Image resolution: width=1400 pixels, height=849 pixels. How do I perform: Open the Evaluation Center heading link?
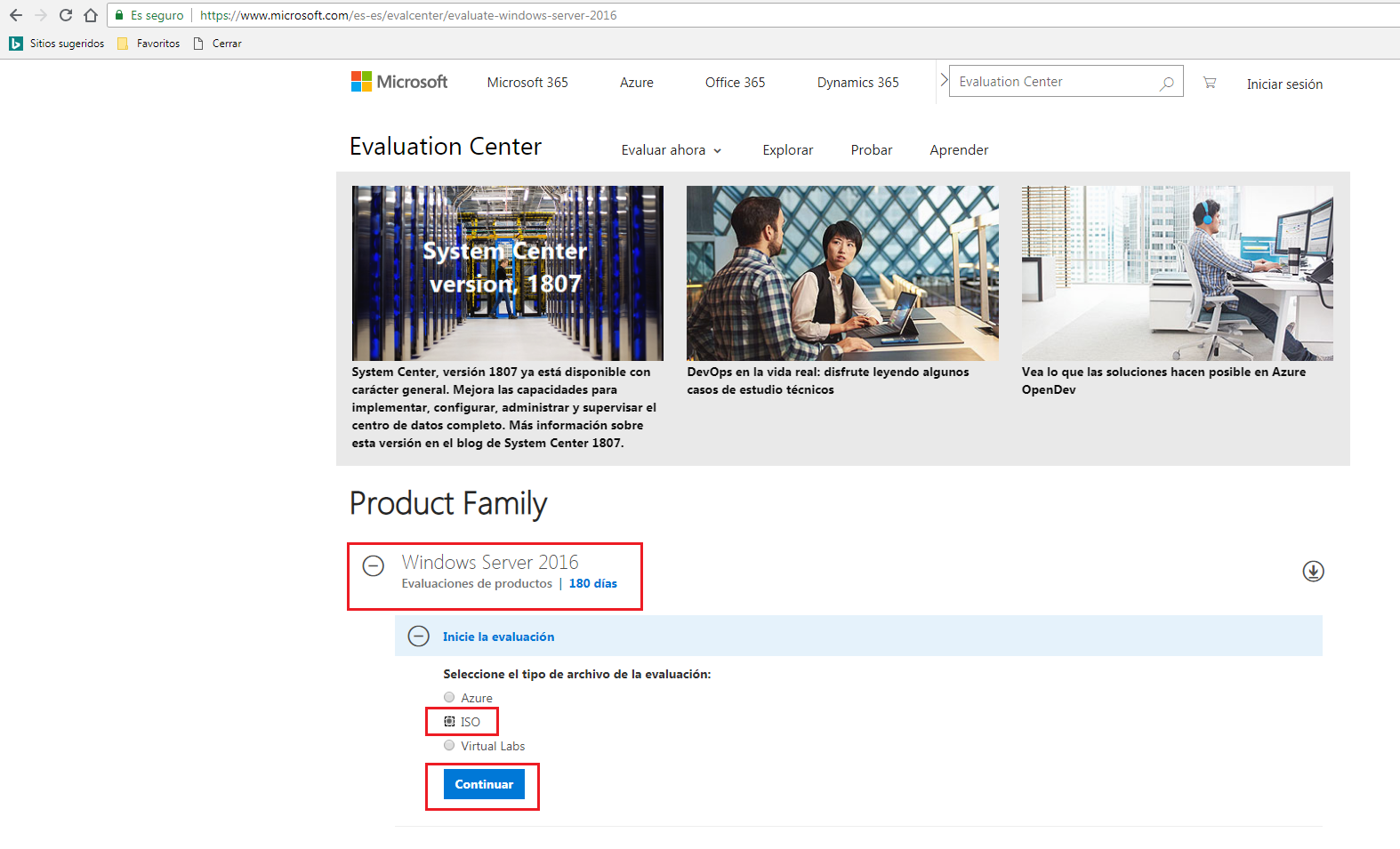pyautogui.click(x=445, y=147)
